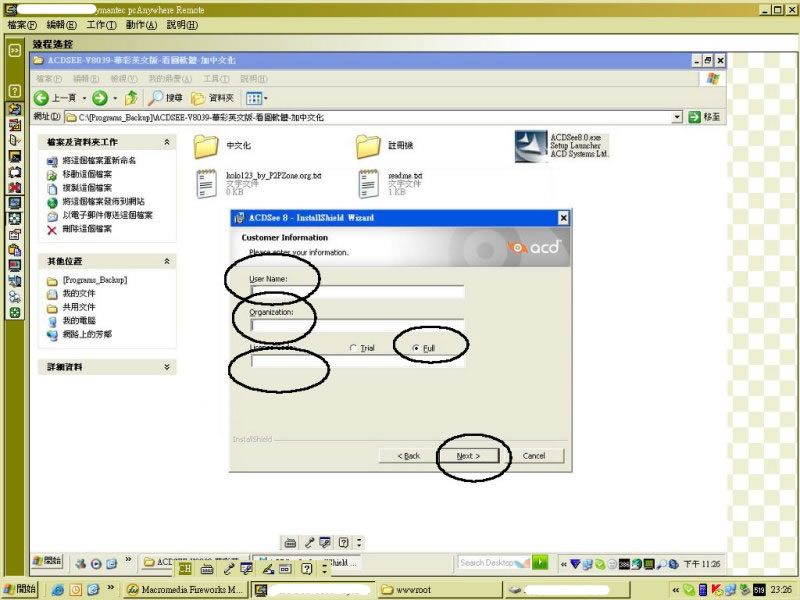The height and width of the screenshot is (600, 800).
Task: Go up one folder level in Explorer
Action: (x=131, y=97)
